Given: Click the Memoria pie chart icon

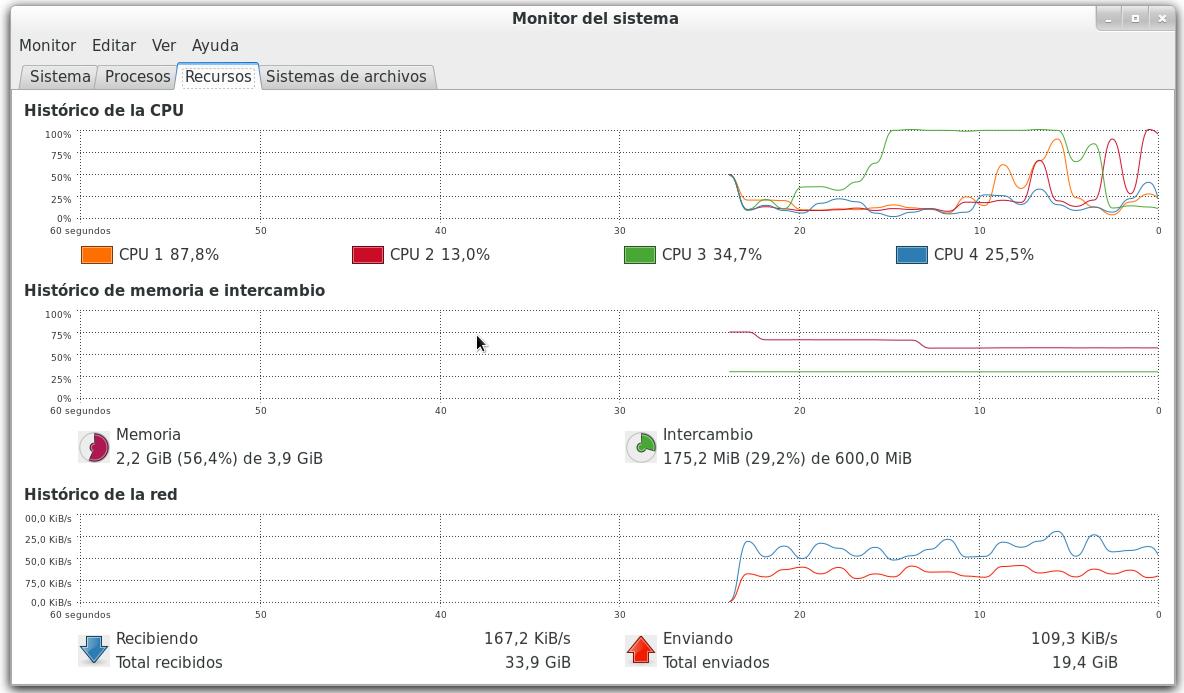Looking at the screenshot, I should click(94, 447).
